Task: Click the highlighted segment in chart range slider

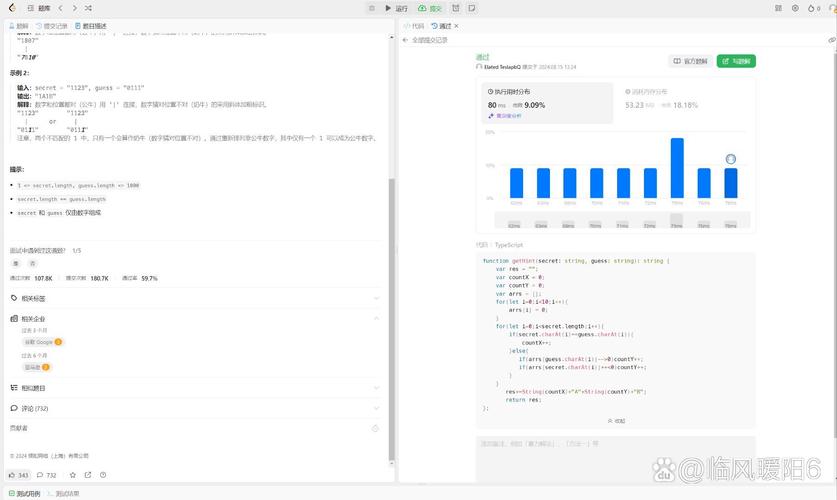Action: pyautogui.click(x=676, y=219)
